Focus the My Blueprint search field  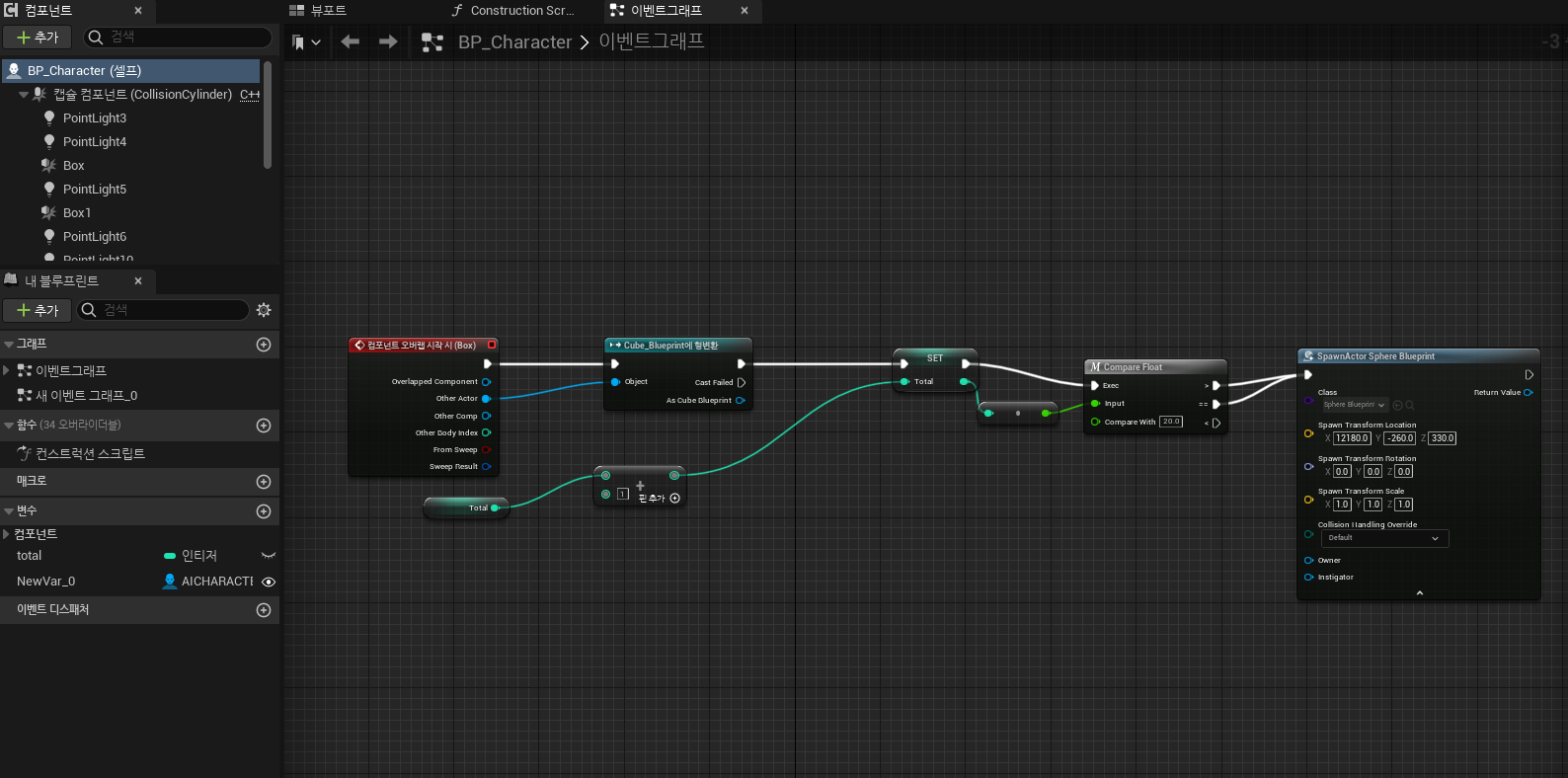163,310
